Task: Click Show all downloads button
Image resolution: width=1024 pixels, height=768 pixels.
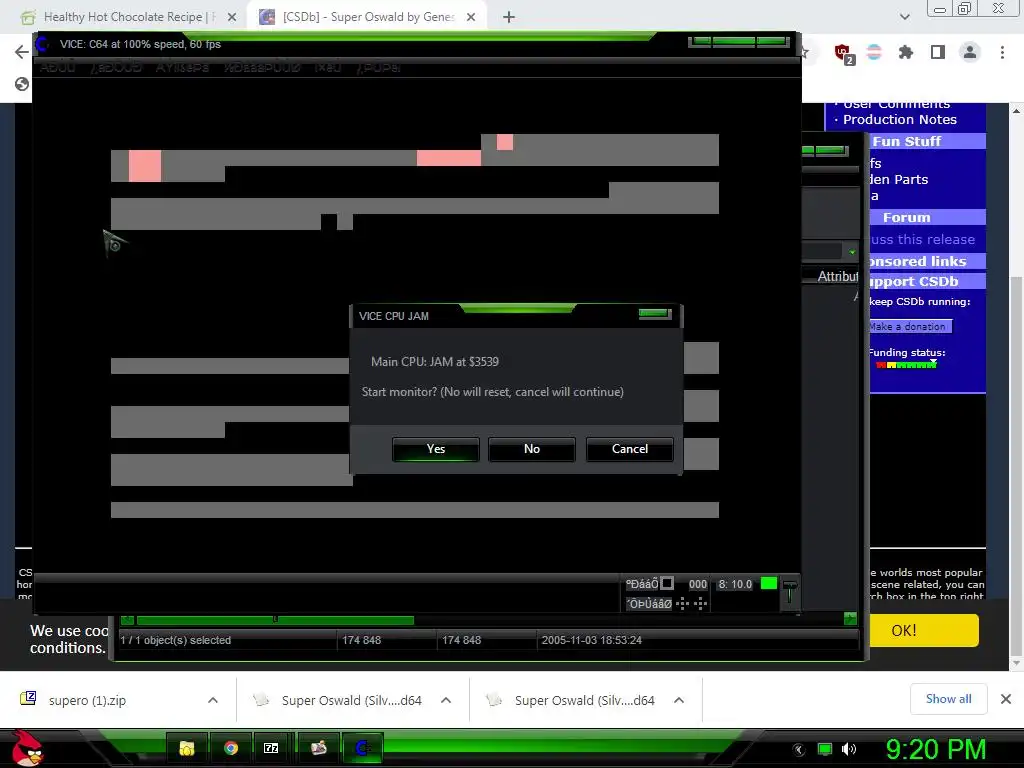Action: [x=948, y=699]
